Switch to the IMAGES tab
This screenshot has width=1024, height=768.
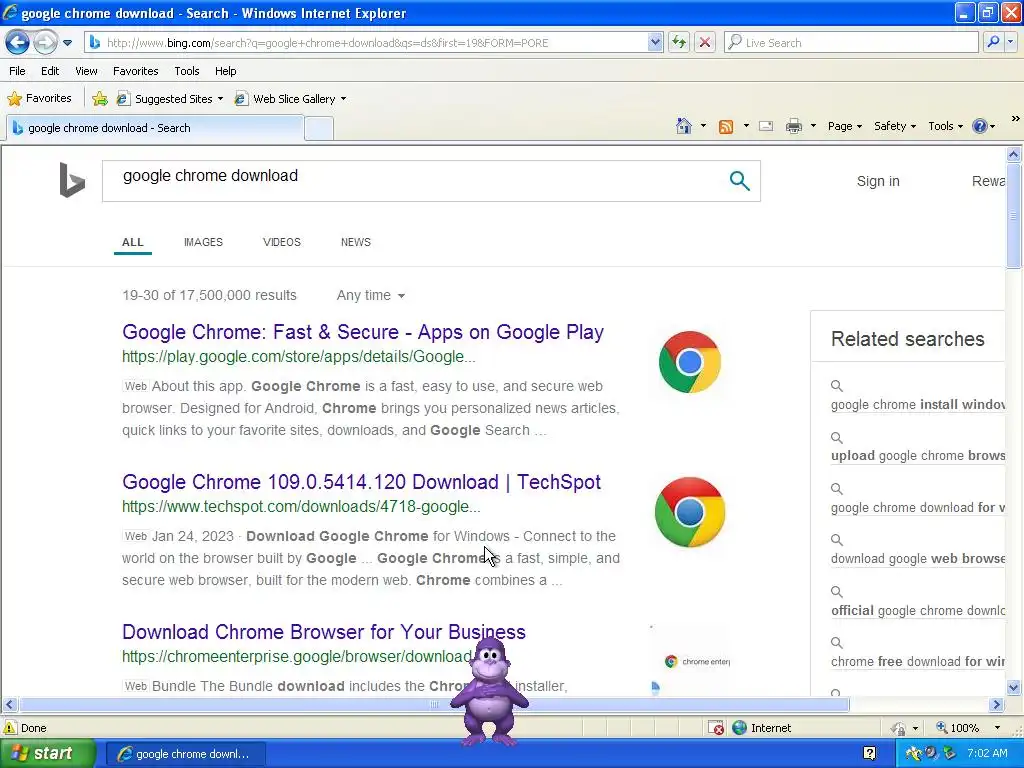pyautogui.click(x=203, y=242)
